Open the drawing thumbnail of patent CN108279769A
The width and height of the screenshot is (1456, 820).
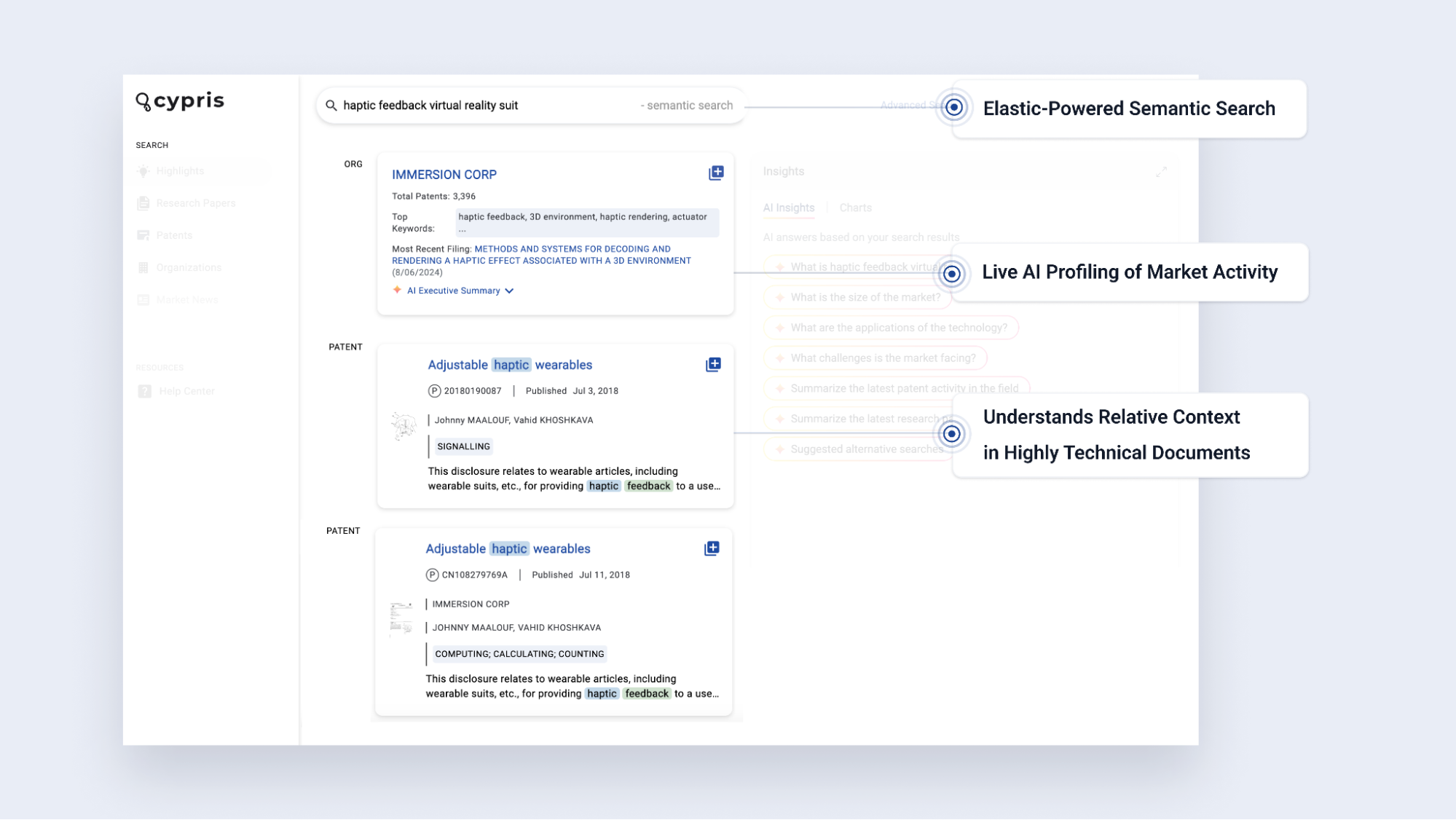pos(401,618)
